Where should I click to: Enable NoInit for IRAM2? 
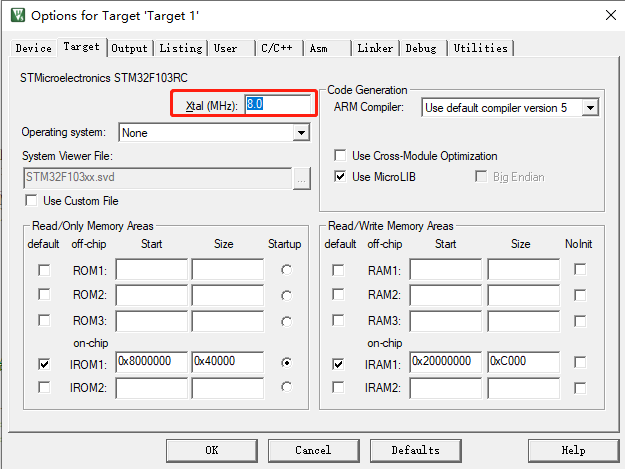tap(580, 388)
